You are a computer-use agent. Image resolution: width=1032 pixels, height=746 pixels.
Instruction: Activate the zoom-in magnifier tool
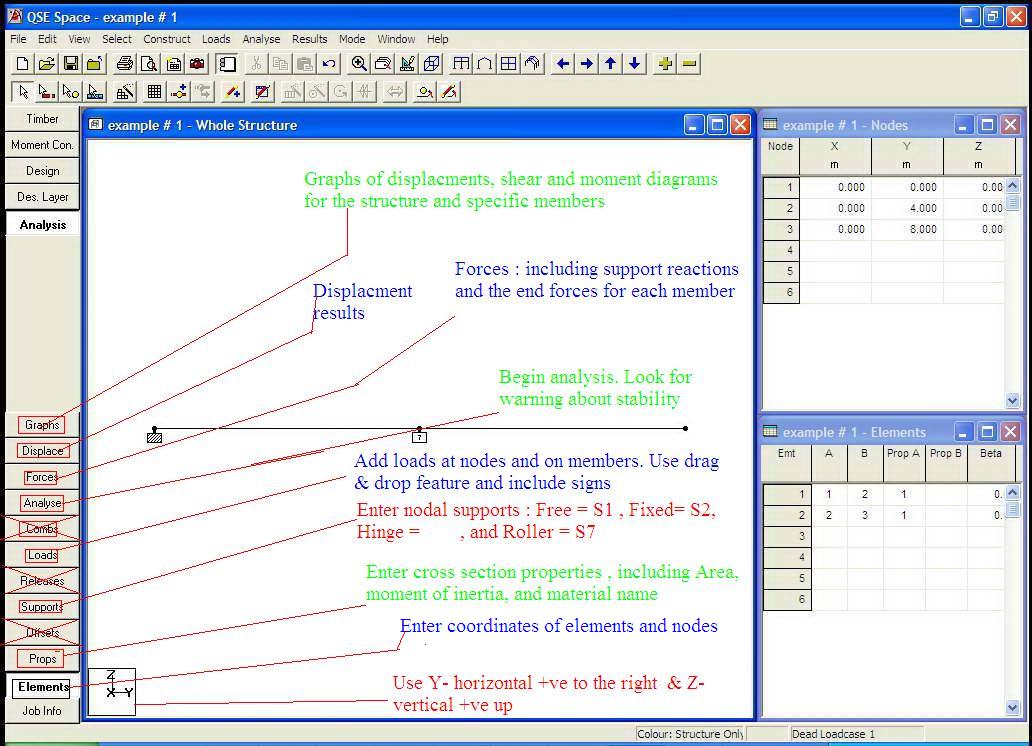(359, 64)
